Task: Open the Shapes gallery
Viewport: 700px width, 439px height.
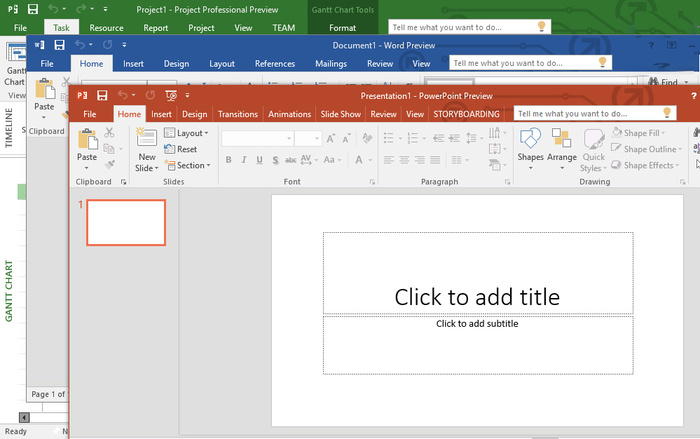Action: pyautogui.click(x=530, y=140)
